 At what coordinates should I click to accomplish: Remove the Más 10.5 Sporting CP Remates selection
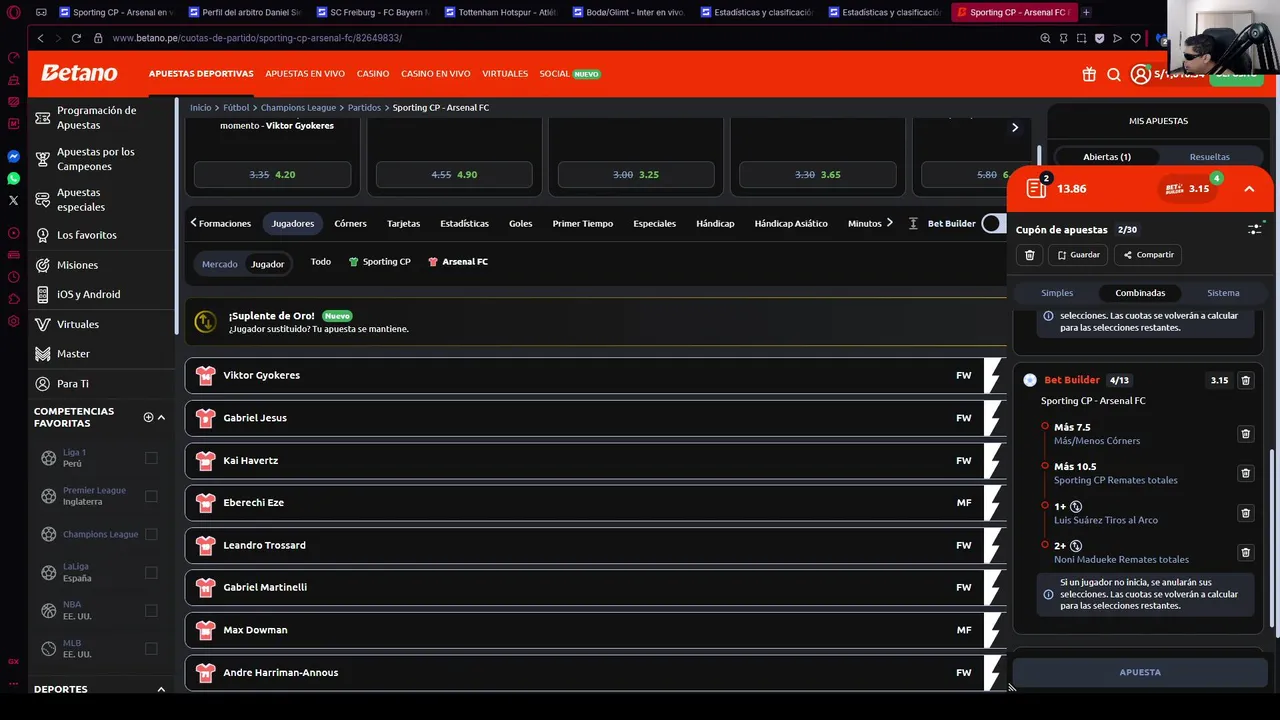click(x=1245, y=473)
